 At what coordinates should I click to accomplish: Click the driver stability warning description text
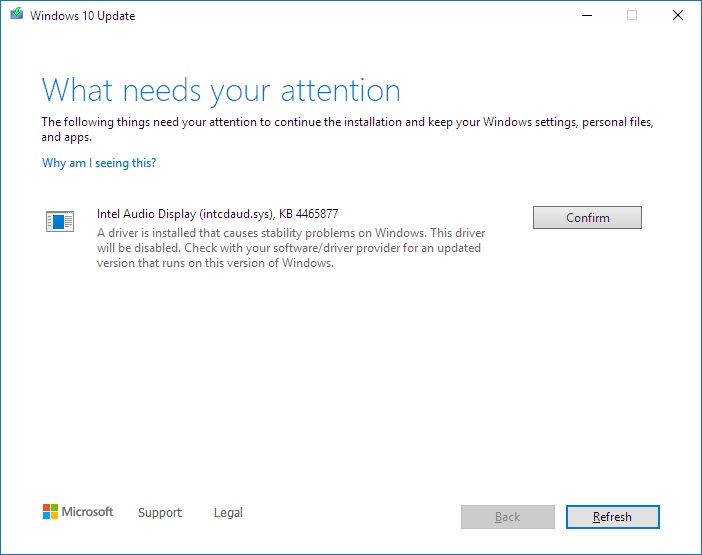[x=291, y=248]
